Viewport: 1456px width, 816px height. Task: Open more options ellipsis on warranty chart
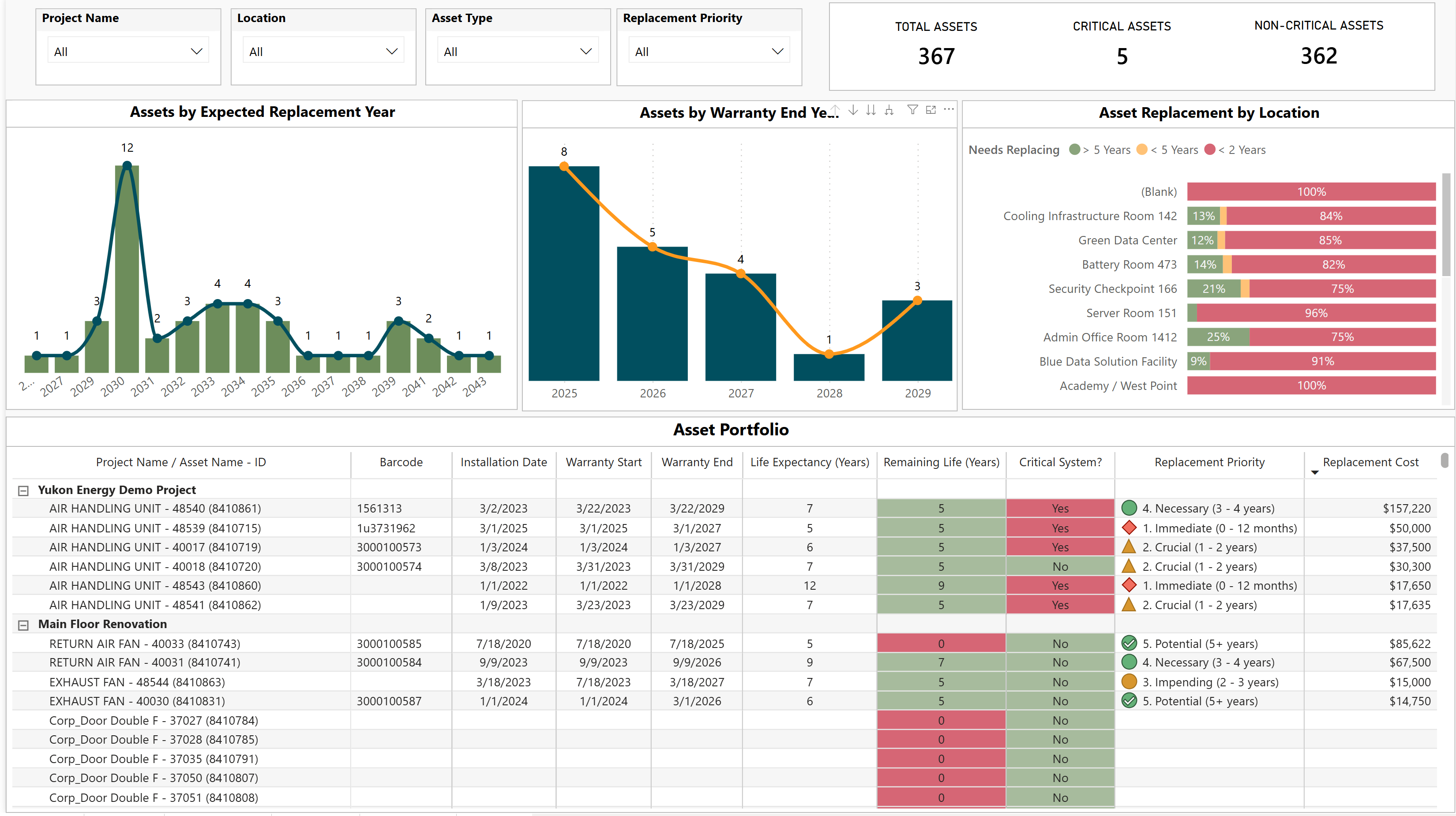coord(949,110)
